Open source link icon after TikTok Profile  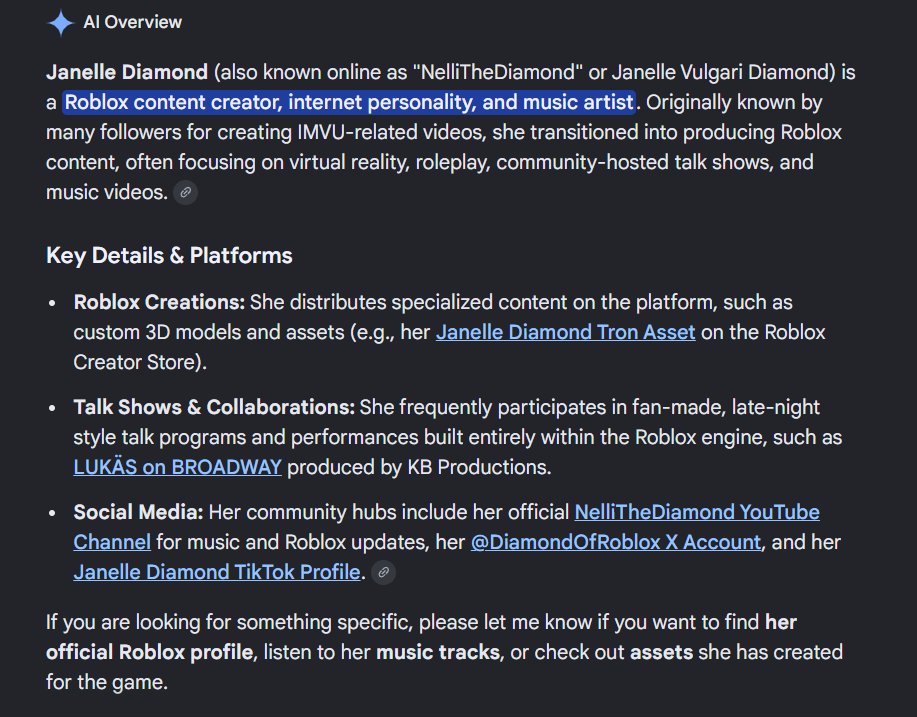[x=384, y=573]
